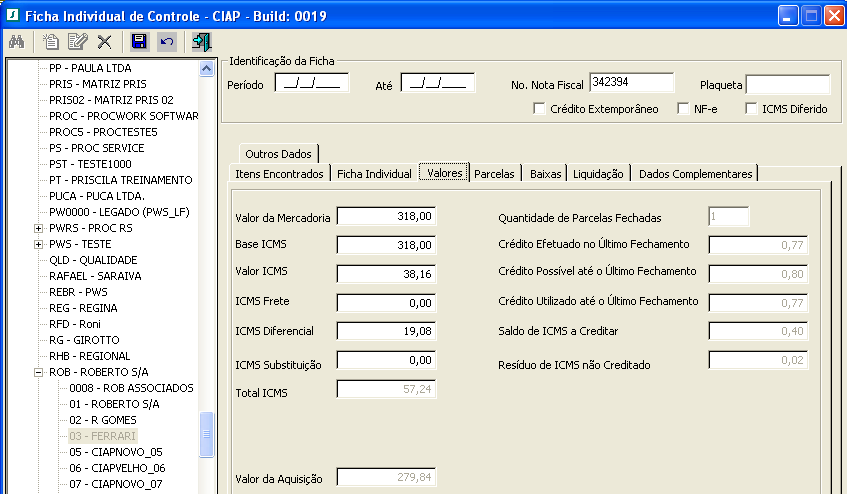Click the binoculars search icon
Screen dimensions: 847x494
coord(16,41)
